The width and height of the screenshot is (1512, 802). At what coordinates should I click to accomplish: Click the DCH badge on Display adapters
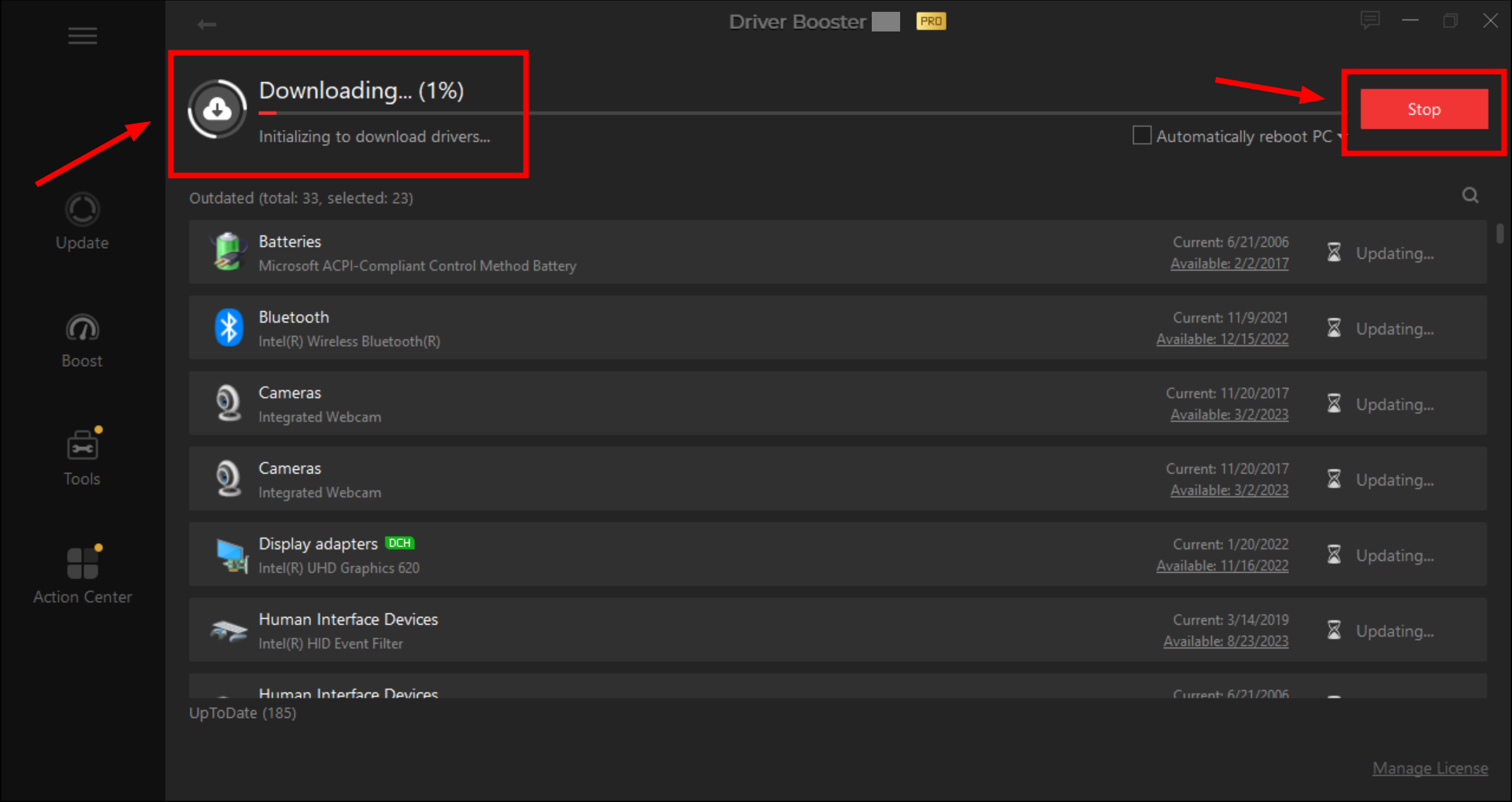click(399, 543)
